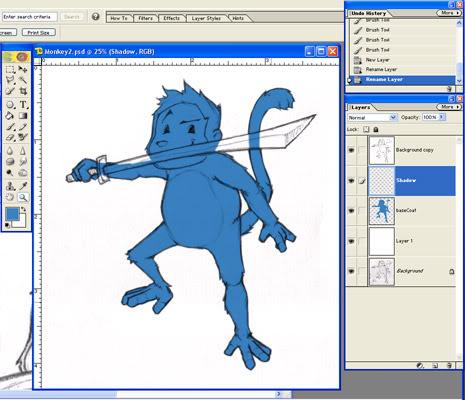
Task: Select the Rectangular Marquee tool
Action: point(10,69)
